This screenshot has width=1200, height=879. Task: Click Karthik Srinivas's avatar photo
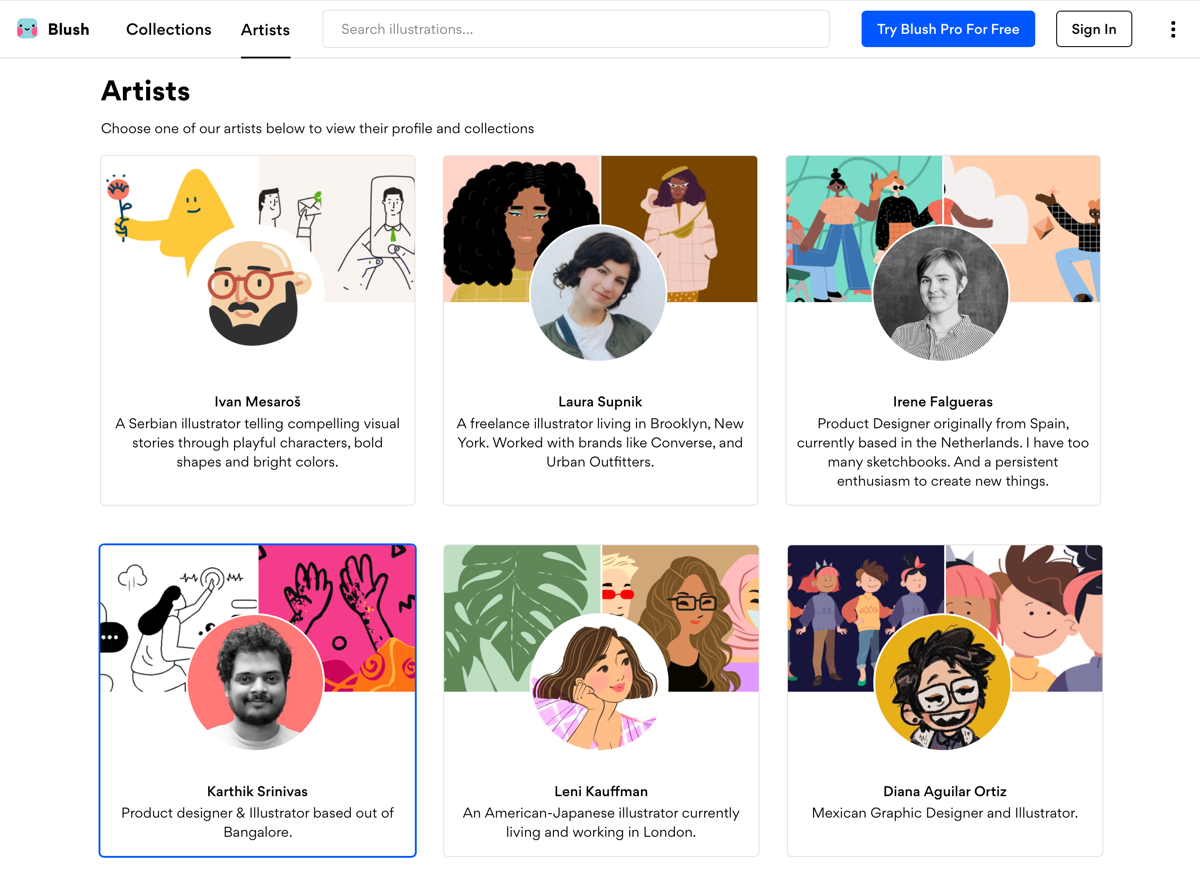tap(254, 681)
